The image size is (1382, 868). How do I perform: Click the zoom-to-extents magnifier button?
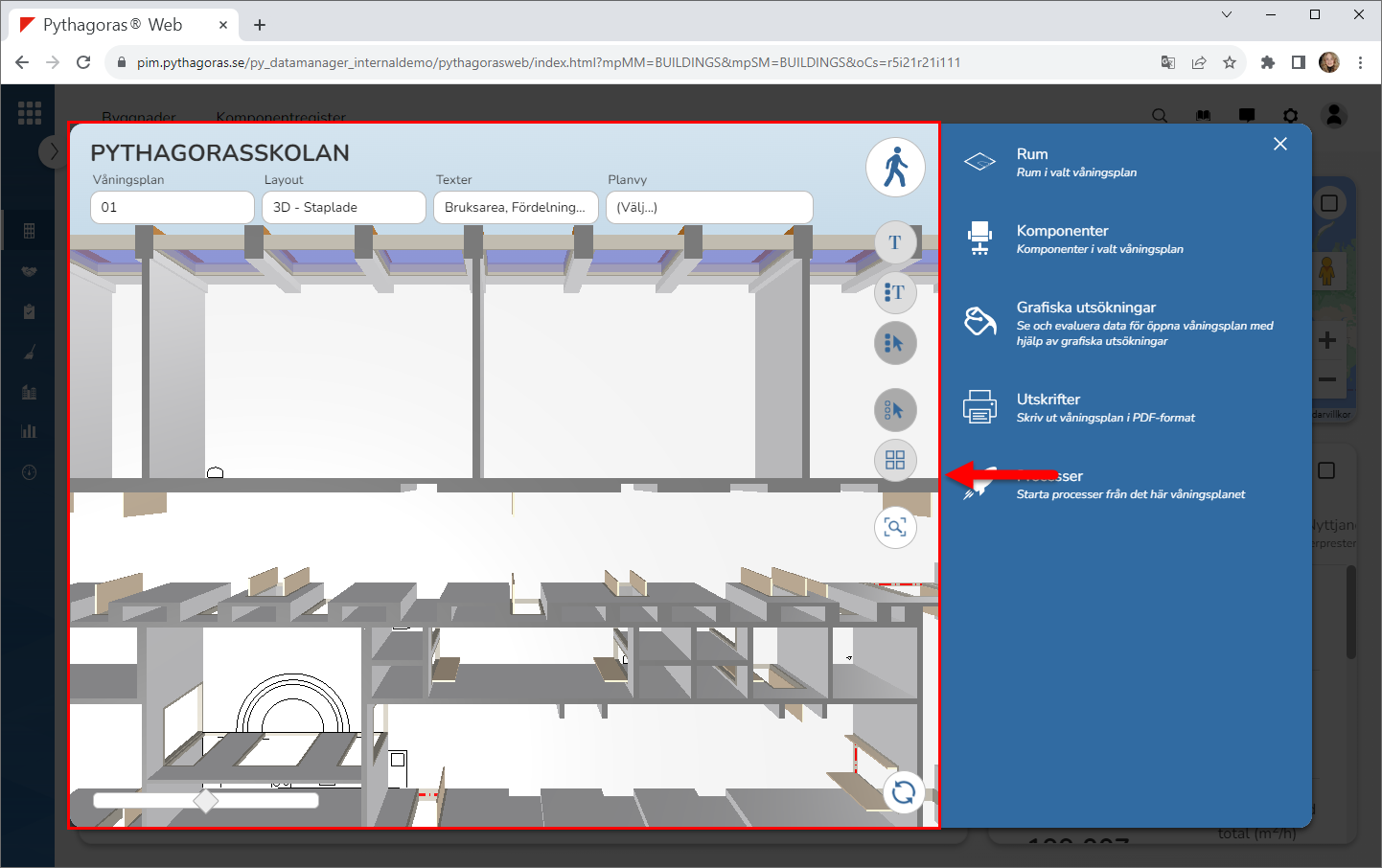point(895,528)
